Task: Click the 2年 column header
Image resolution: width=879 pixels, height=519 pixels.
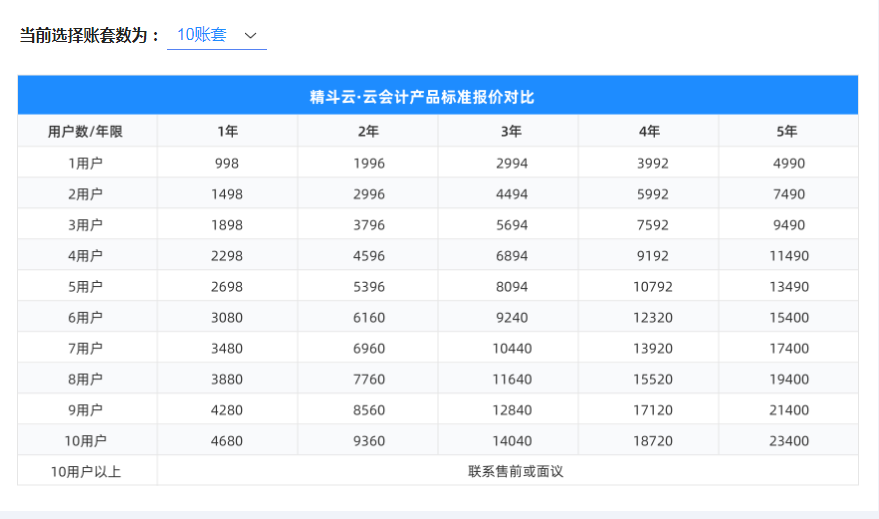Action: coord(368,131)
